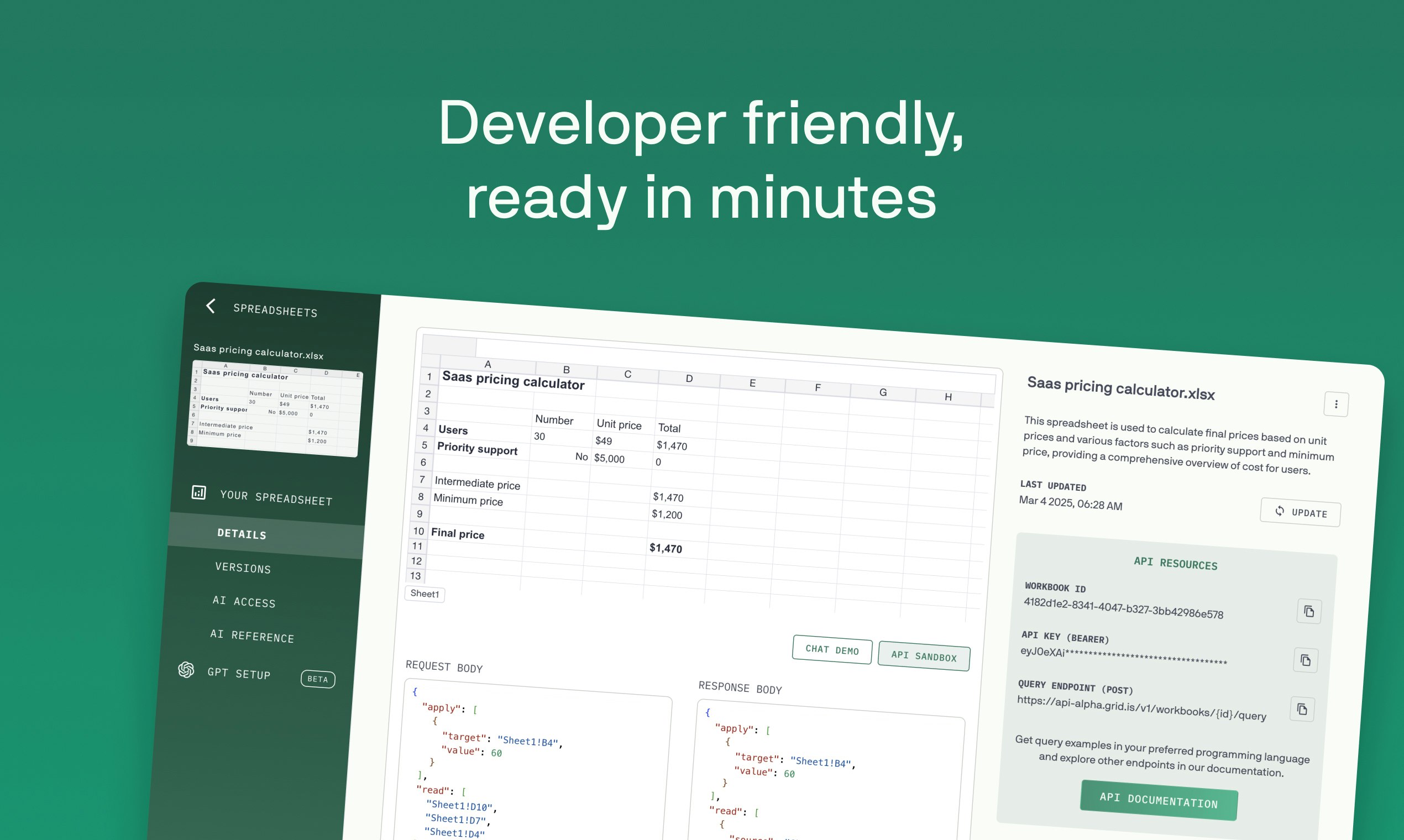Image resolution: width=1404 pixels, height=840 pixels.
Task: Copy the API key bearer token
Action: (1306, 660)
